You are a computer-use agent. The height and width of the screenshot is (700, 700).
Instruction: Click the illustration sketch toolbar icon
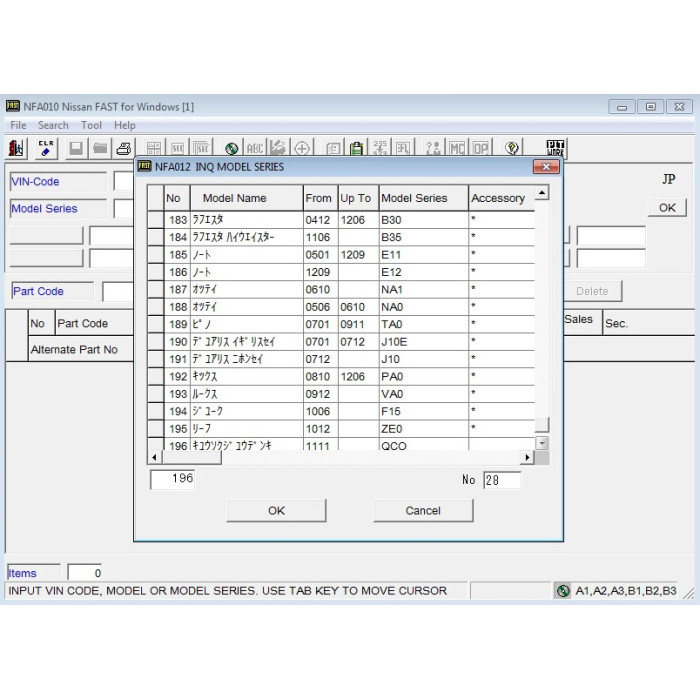point(278,148)
